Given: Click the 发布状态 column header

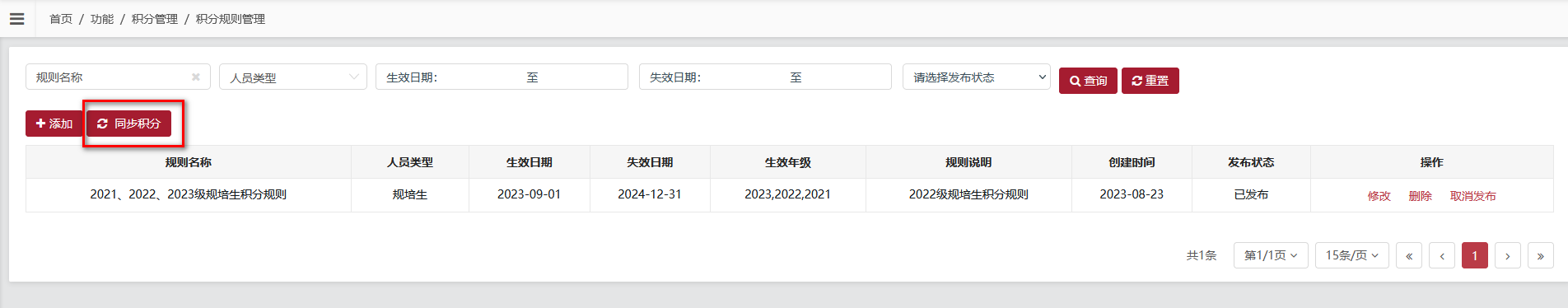Looking at the screenshot, I should point(1251,162).
